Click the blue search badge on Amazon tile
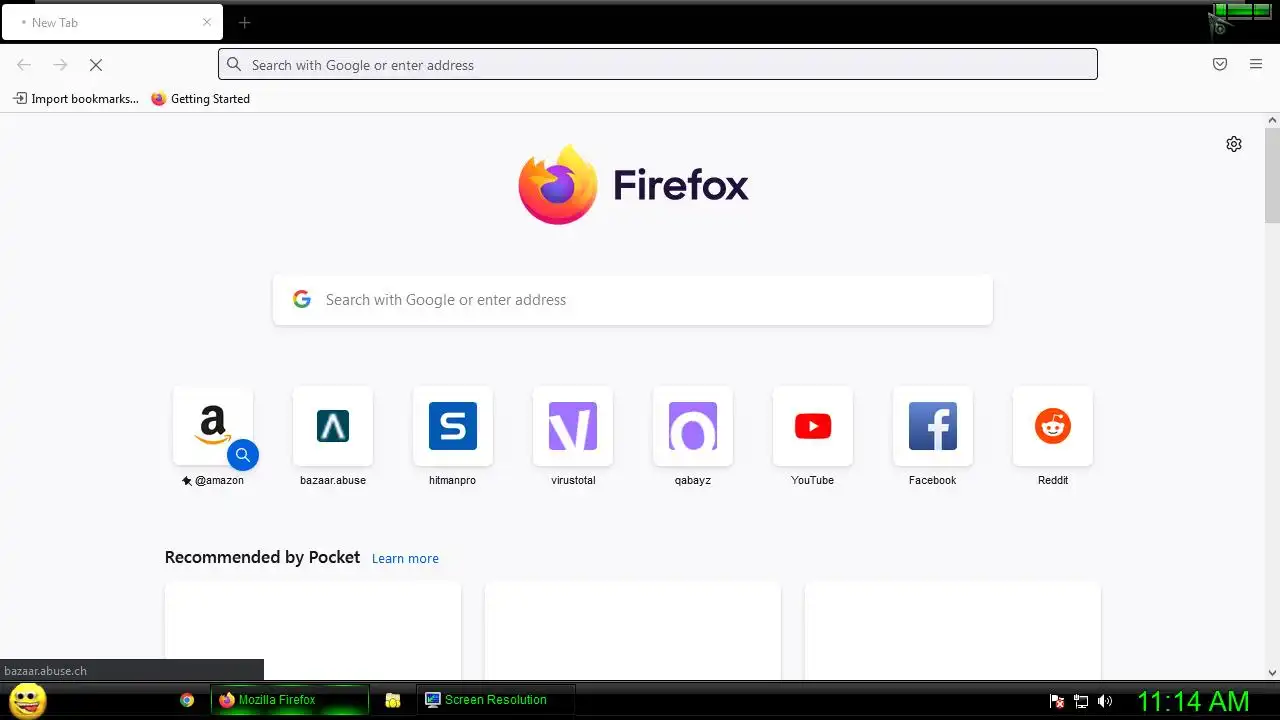1280x720 pixels. coord(243,455)
